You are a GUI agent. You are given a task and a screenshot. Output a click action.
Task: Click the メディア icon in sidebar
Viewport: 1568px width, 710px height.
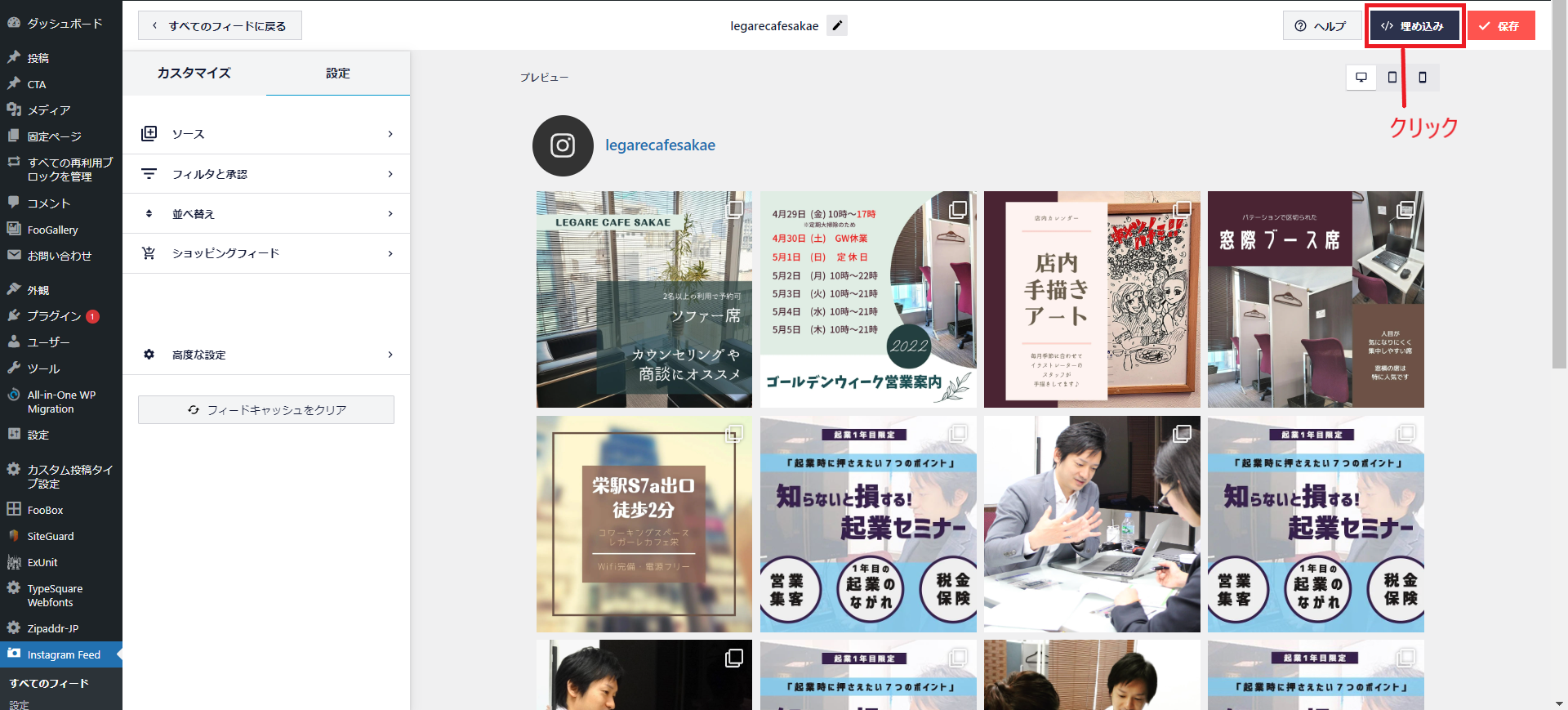click(x=14, y=109)
